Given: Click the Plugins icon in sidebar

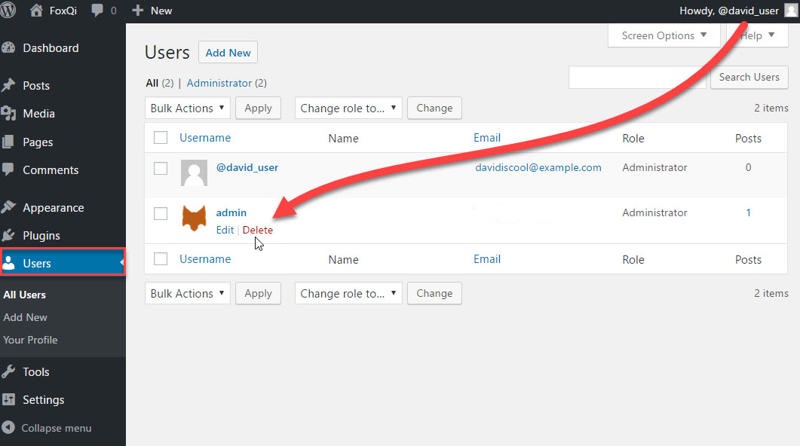Looking at the screenshot, I should pos(9,236).
